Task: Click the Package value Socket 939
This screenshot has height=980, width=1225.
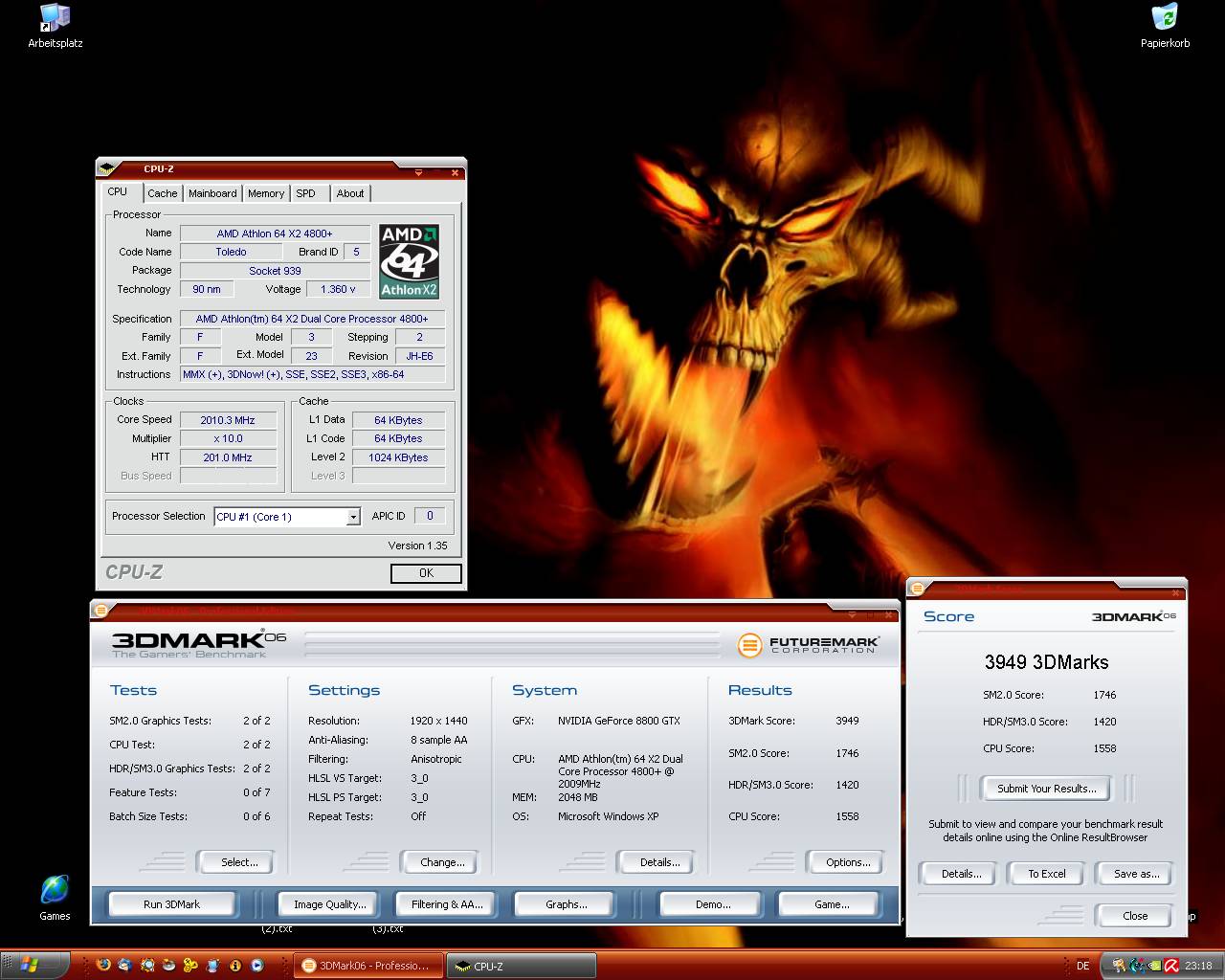Action: click(275, 271)
